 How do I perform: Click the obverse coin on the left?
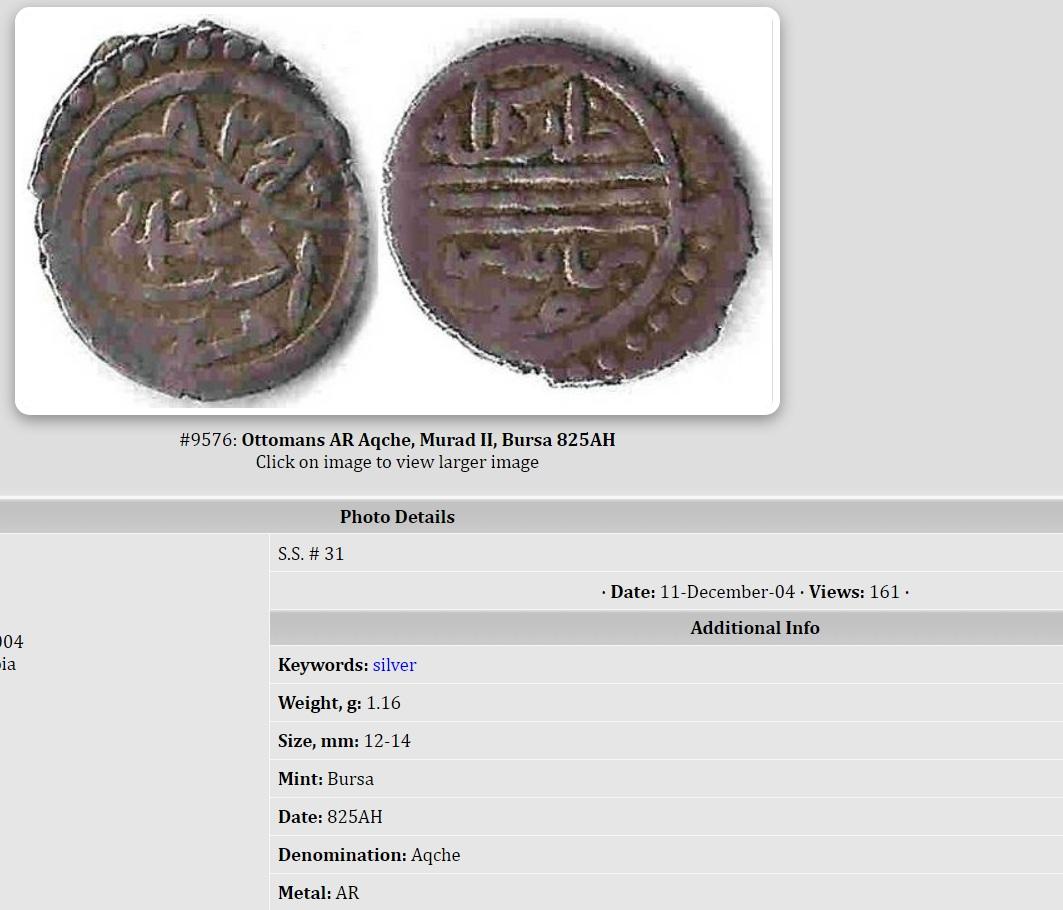click(199, 212)
